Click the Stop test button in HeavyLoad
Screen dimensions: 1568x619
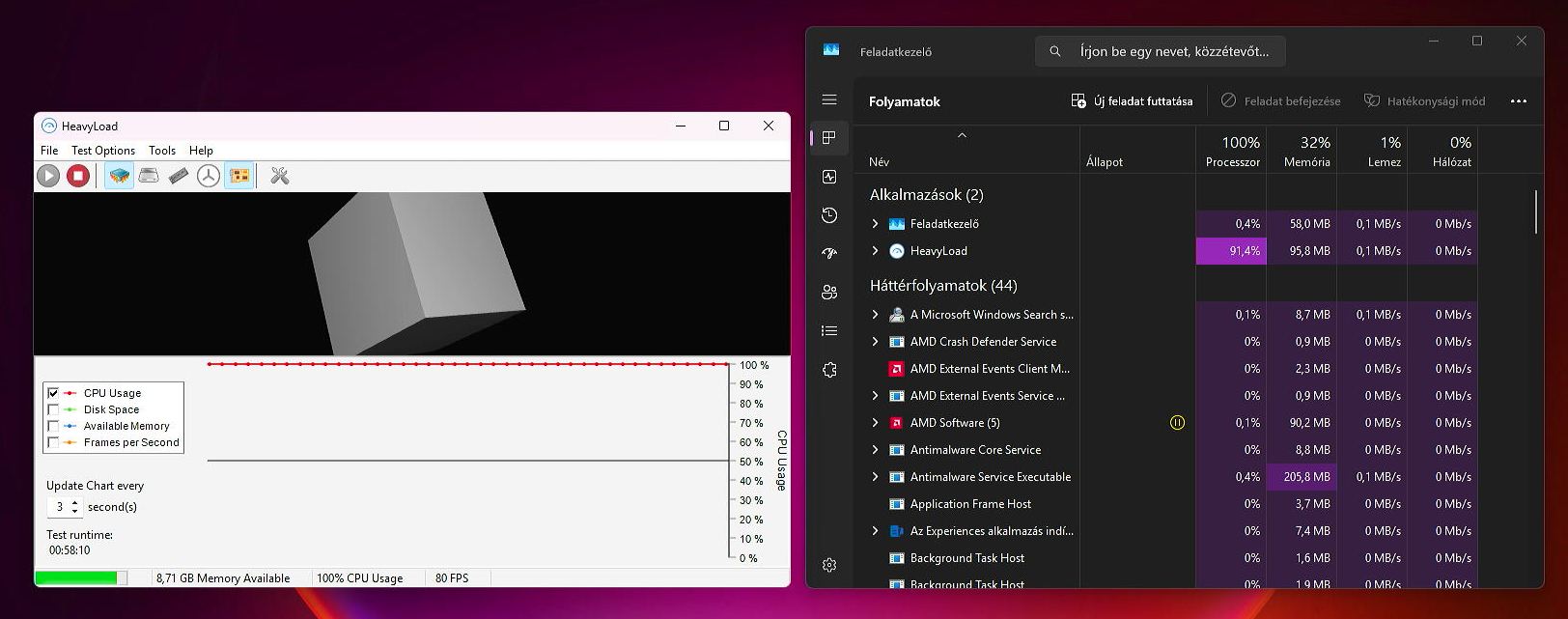[x=78, y=176]
